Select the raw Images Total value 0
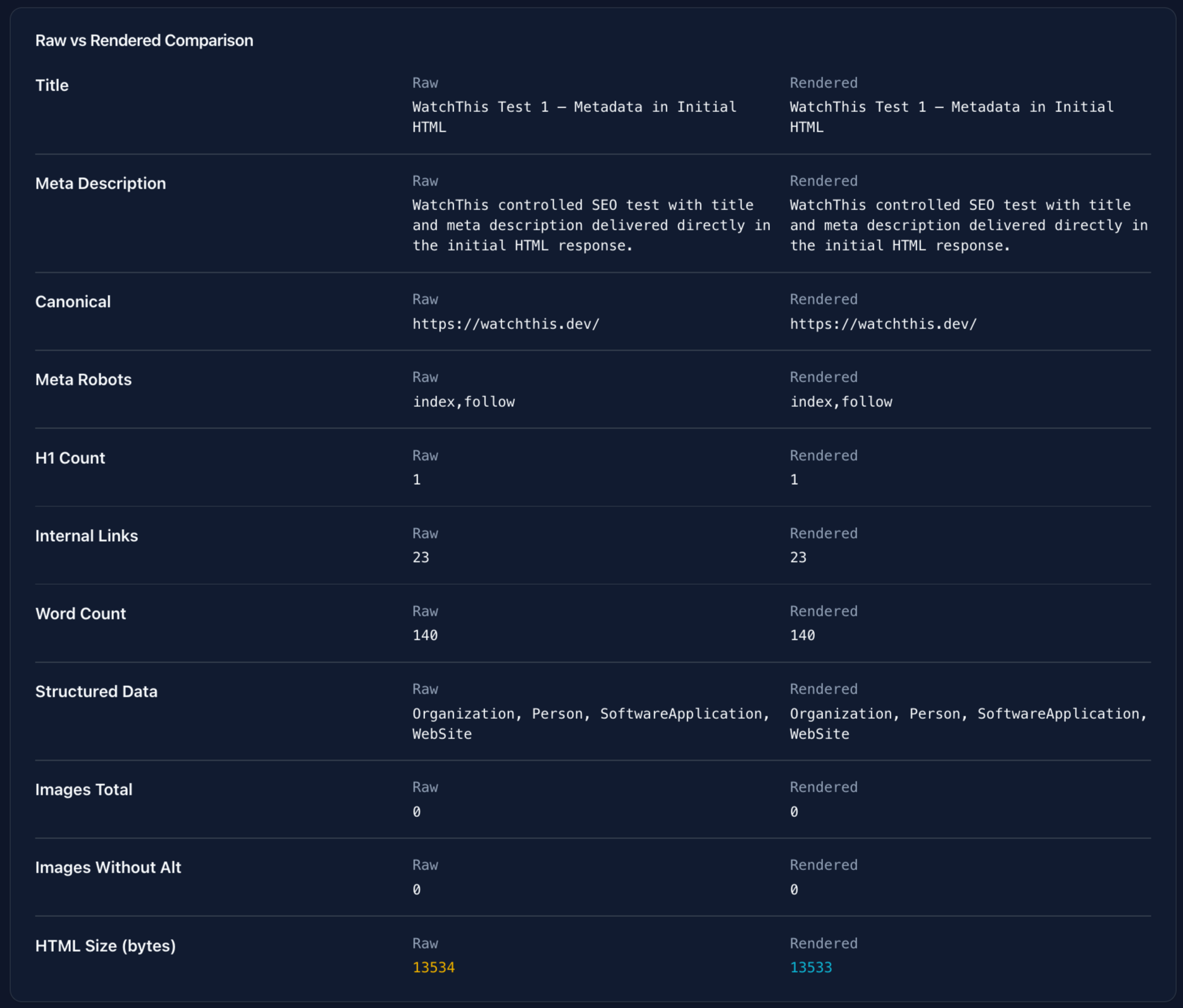 pyautogui.click(x=417, y=812)
